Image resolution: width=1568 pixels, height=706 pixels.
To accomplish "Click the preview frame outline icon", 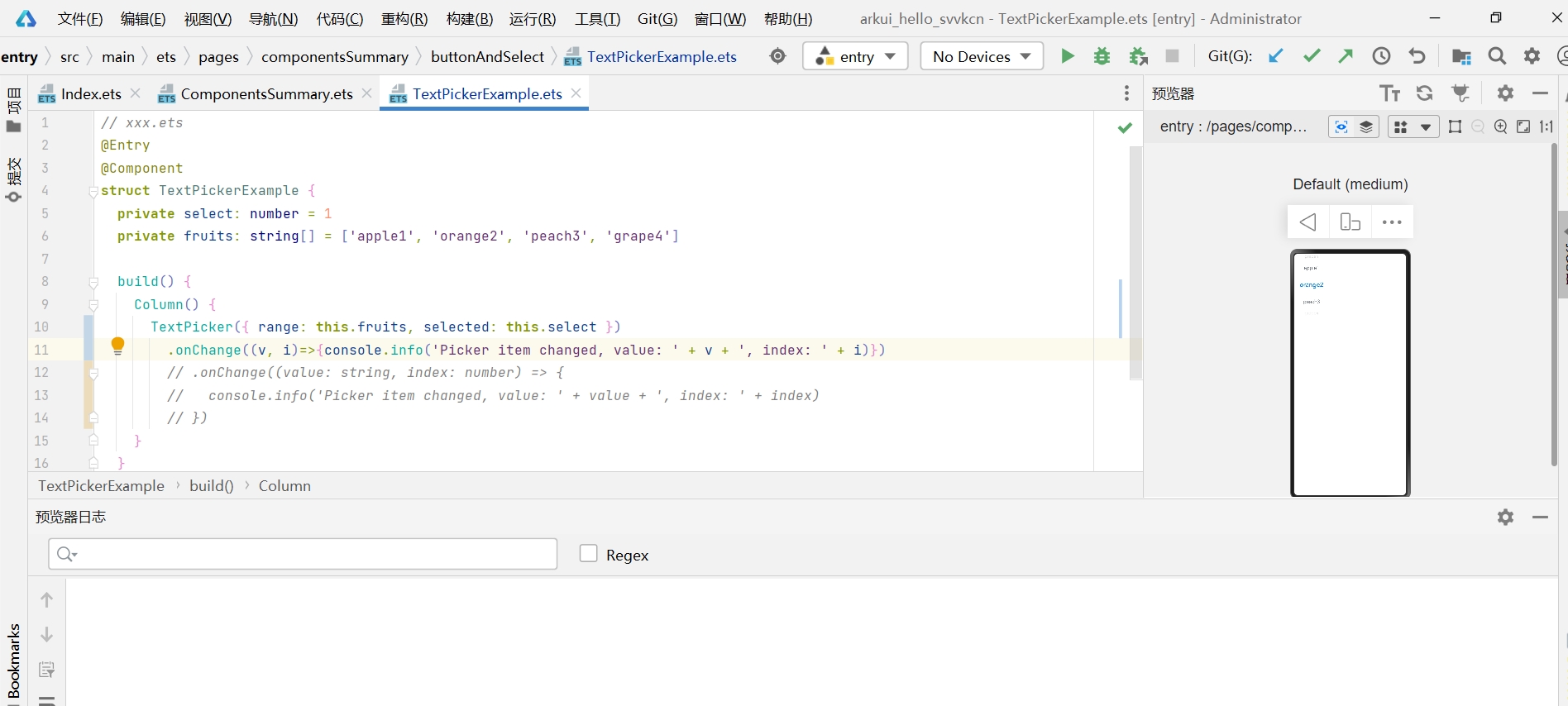I will 1456,126.
